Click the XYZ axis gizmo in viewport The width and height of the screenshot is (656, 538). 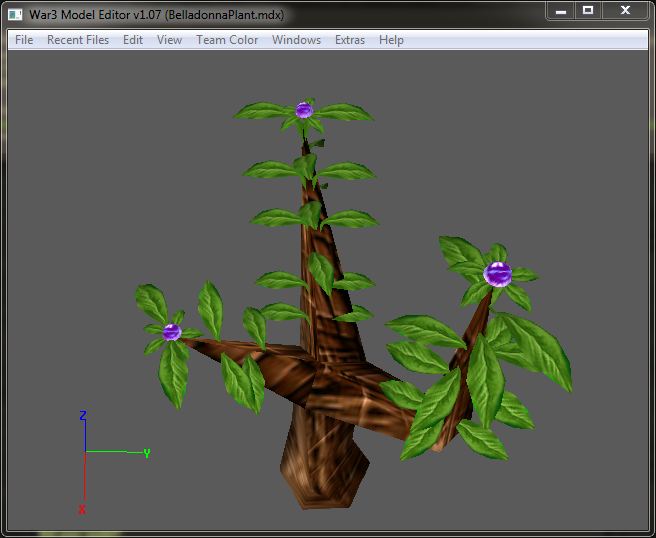(x=114, y=462)
